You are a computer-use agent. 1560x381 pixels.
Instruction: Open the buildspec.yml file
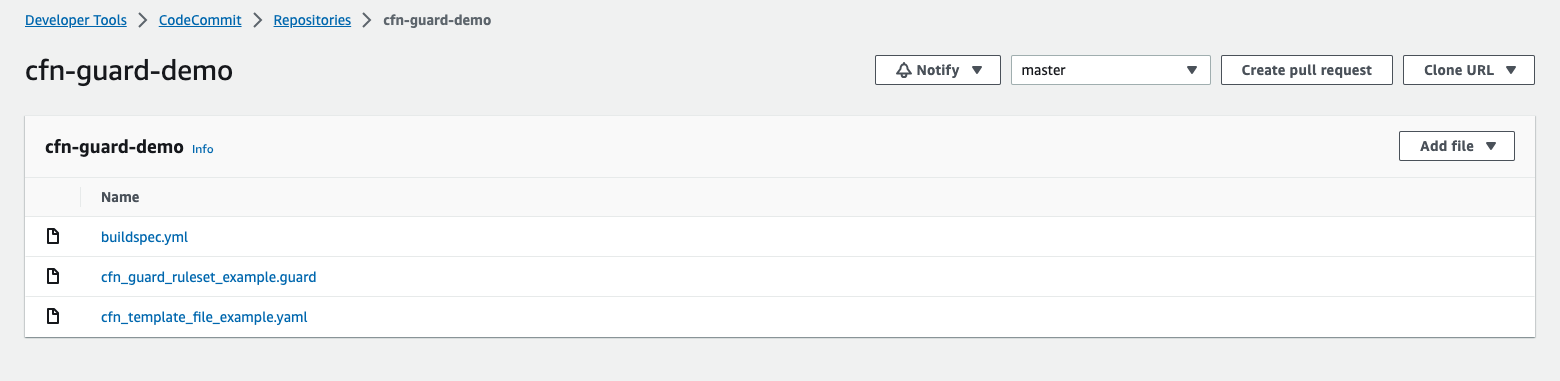coord(144,237)
